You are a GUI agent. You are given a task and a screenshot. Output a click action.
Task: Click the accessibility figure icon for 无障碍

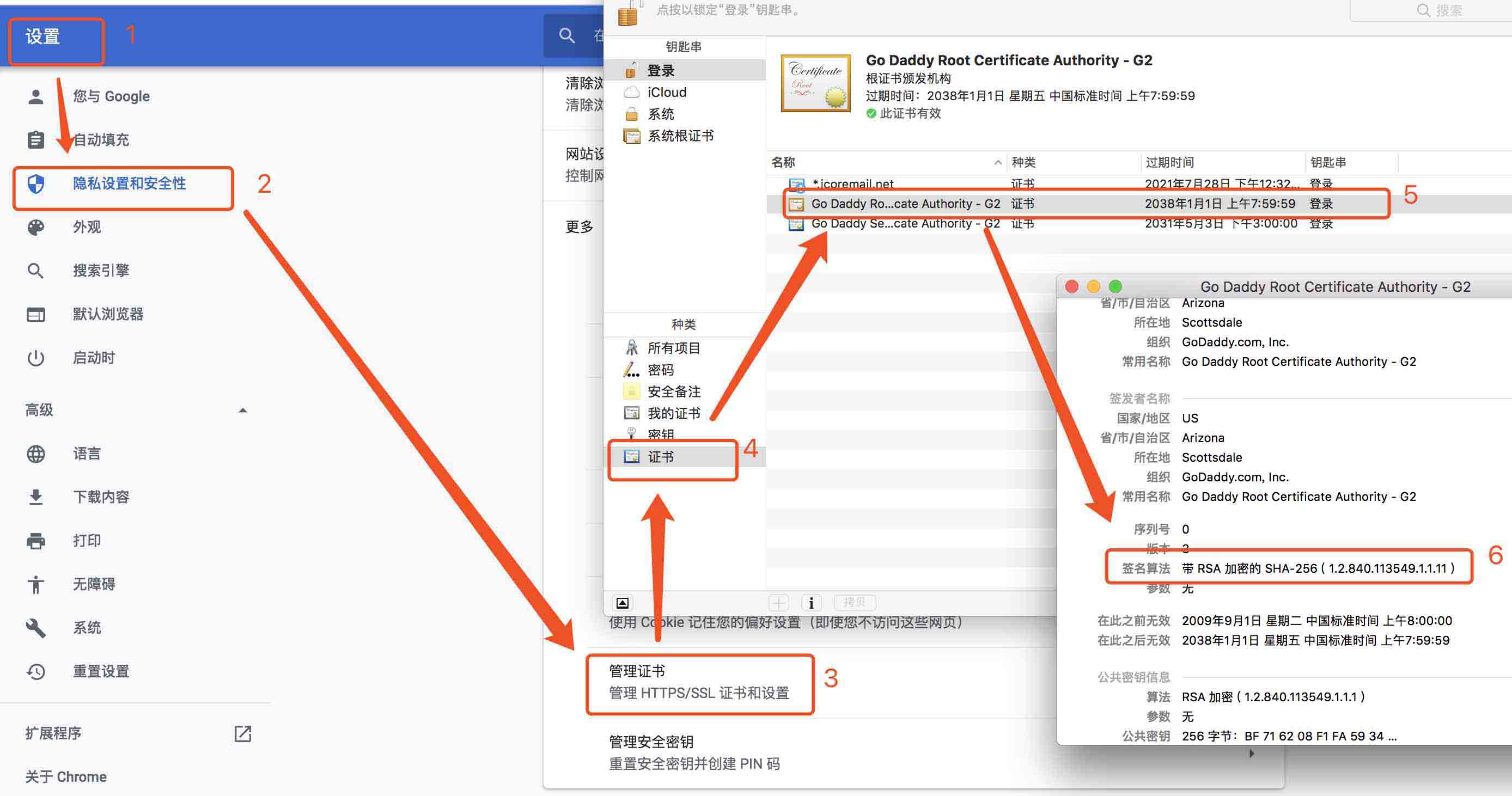(x=36, y=584)
